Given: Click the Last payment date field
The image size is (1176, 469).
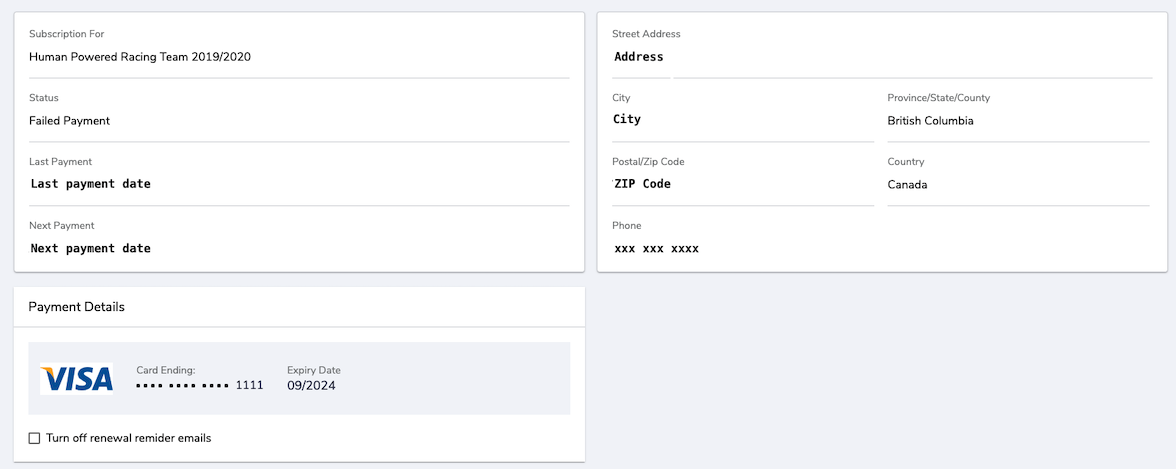Looking at the screenshot, I should [x=298, y=184].
